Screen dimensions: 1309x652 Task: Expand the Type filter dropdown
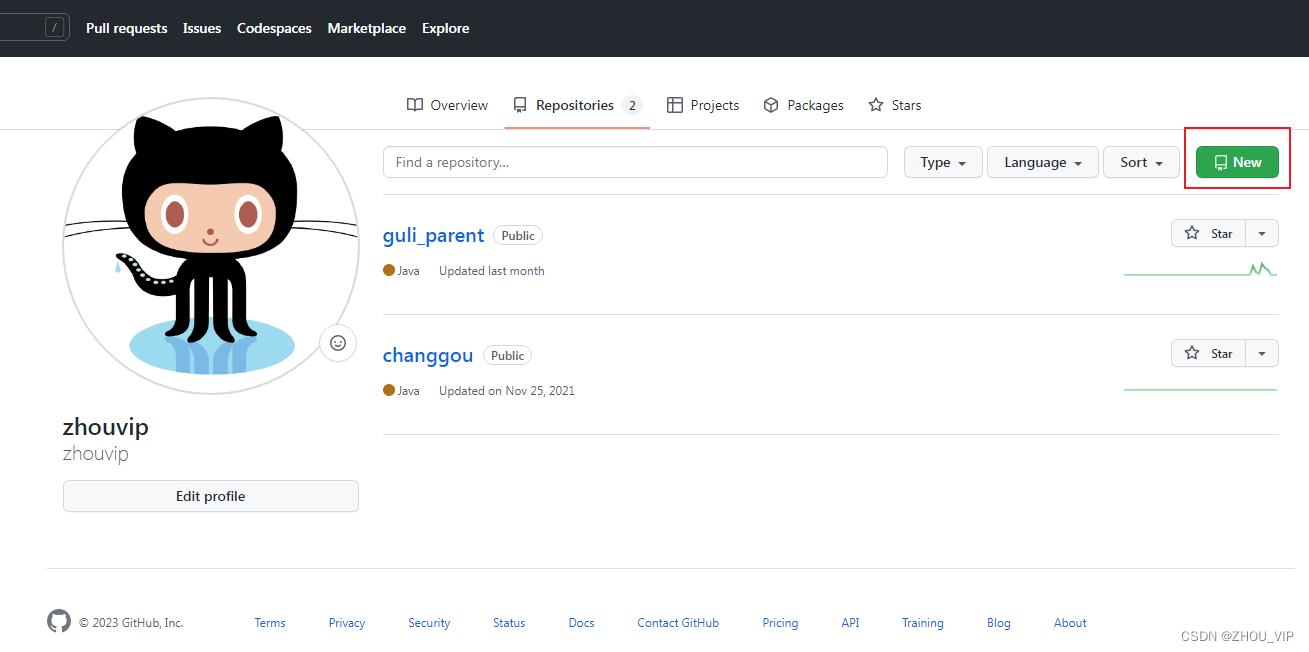(x=943, y=162)
